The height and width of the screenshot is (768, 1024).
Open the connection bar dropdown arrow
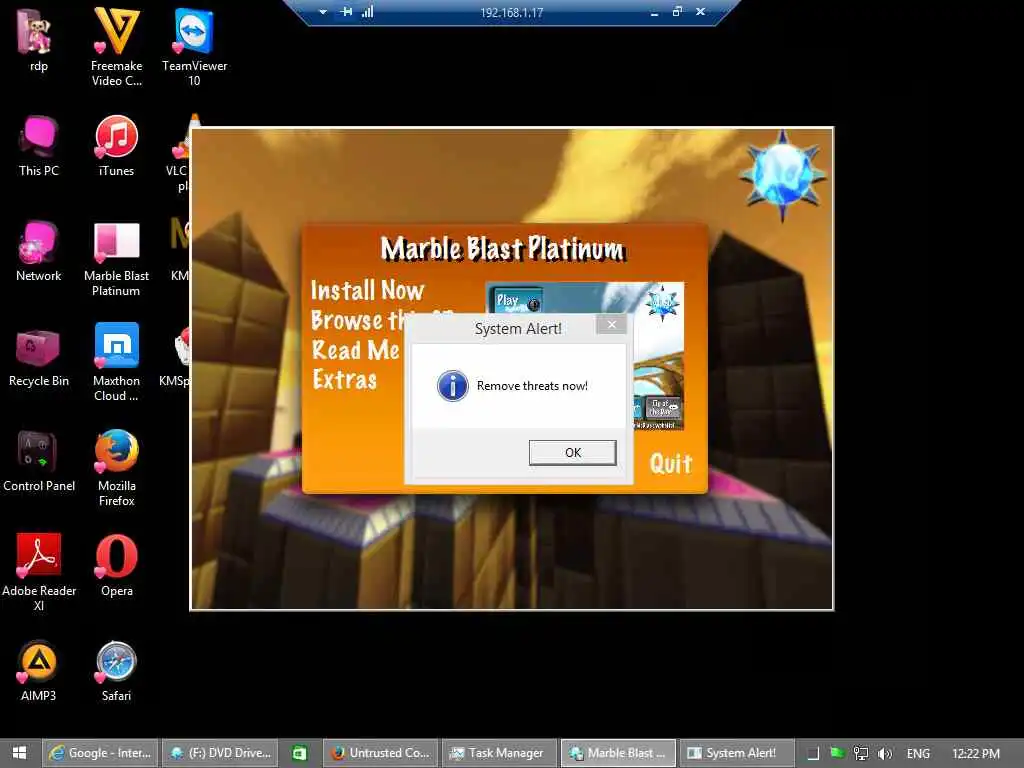click(x=323, y=12)
